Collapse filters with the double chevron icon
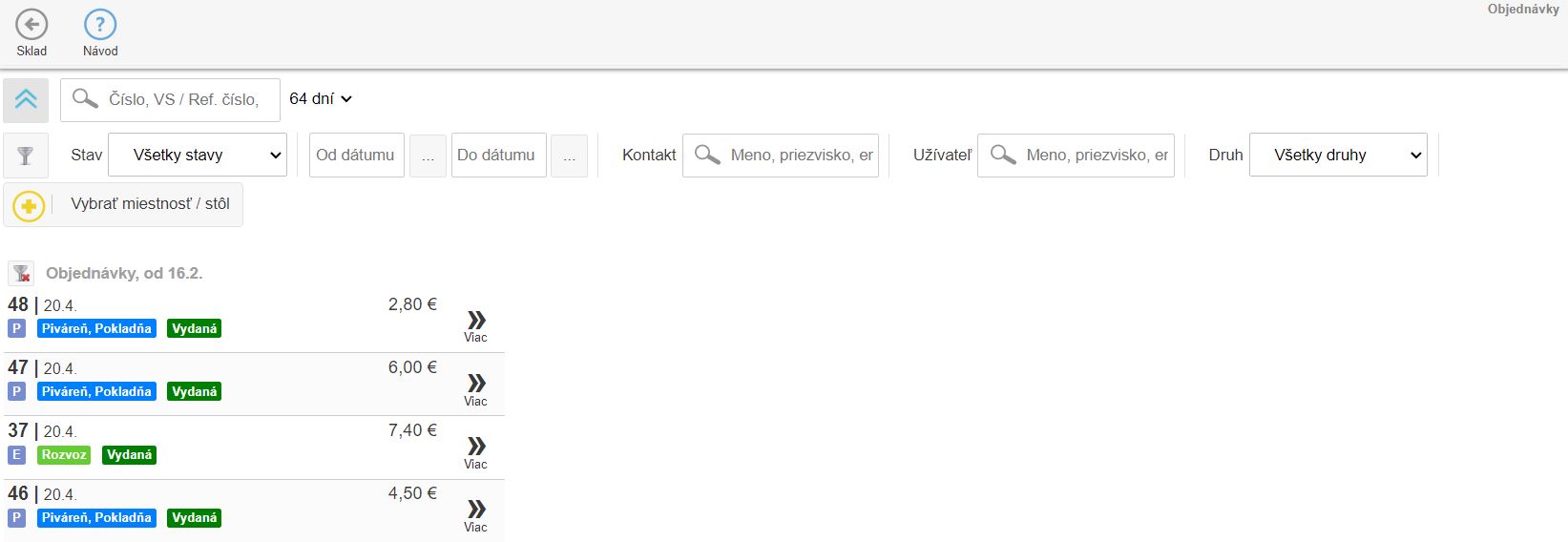Image resolution: width=1568 pixels, height=542 pixels. 26,99
